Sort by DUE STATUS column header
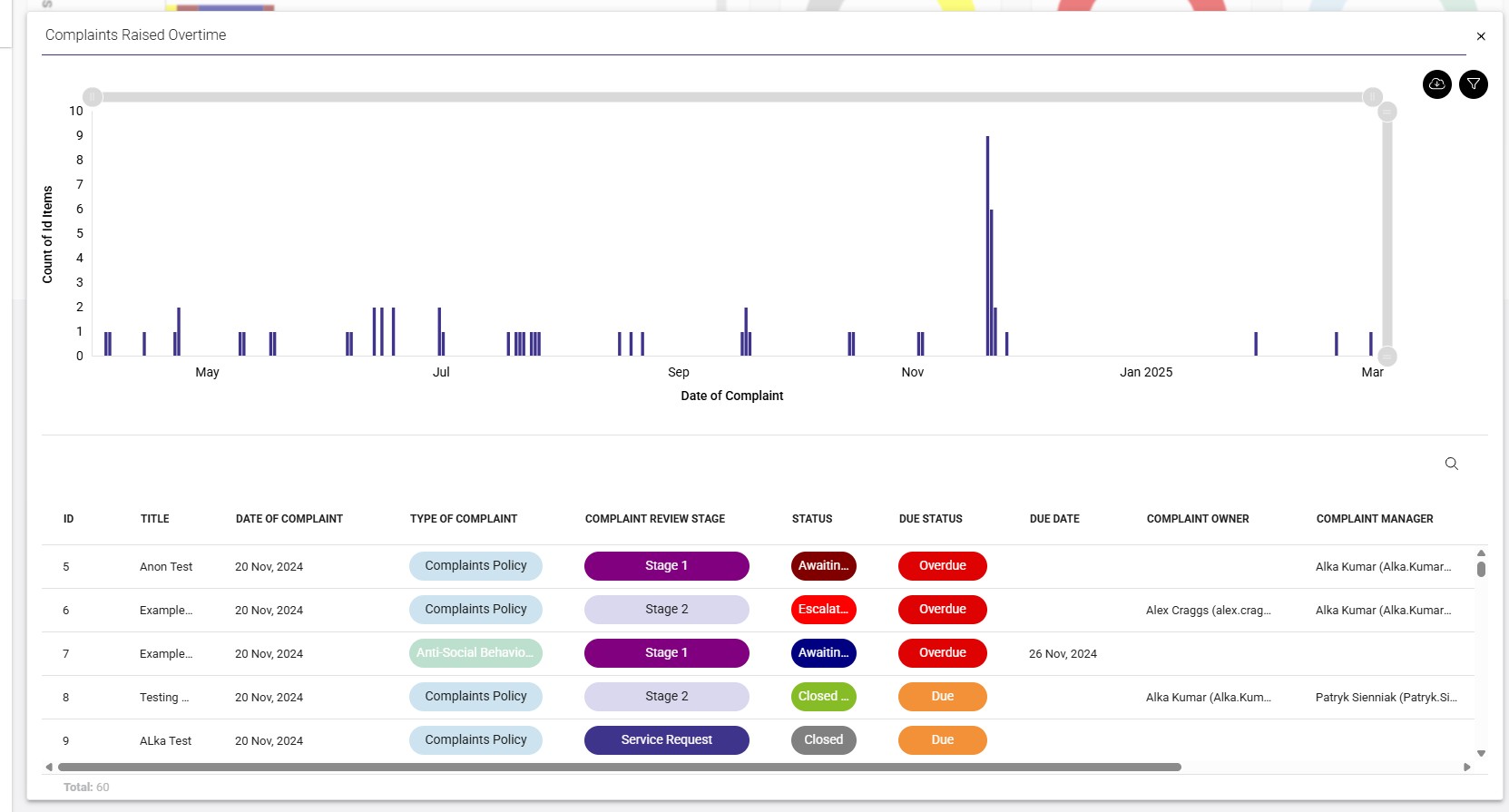The width and height of the screenshot is (1509, 812). (x=931, y=519)
